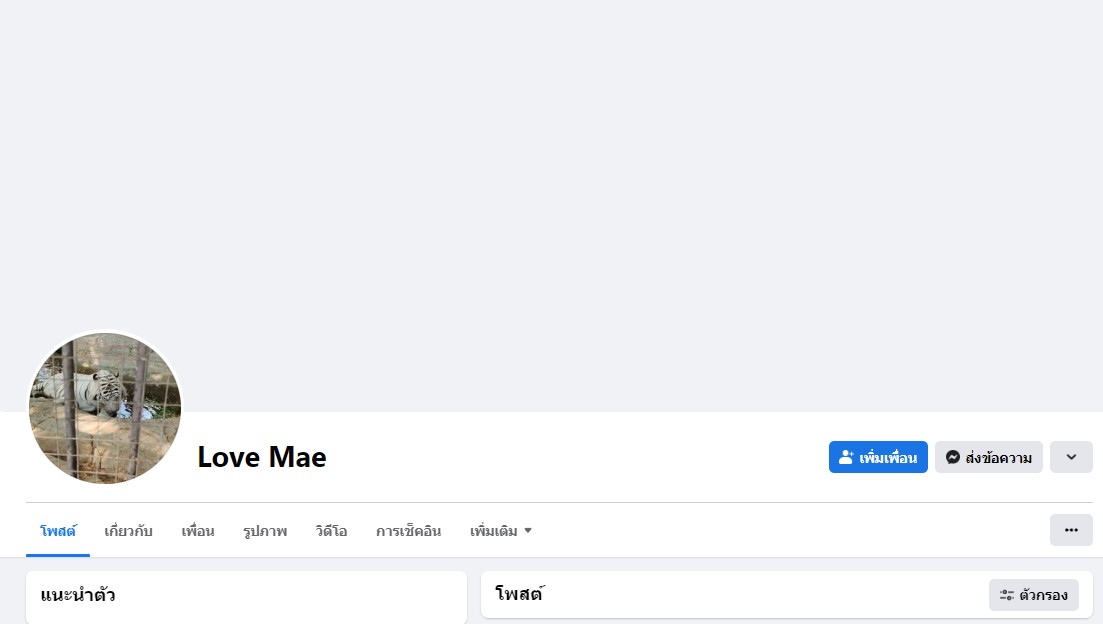Open the เกี่ยวกับ tab
This screenshot has width=1103, height=624.
pyautogui.click(x=128, y=531)
